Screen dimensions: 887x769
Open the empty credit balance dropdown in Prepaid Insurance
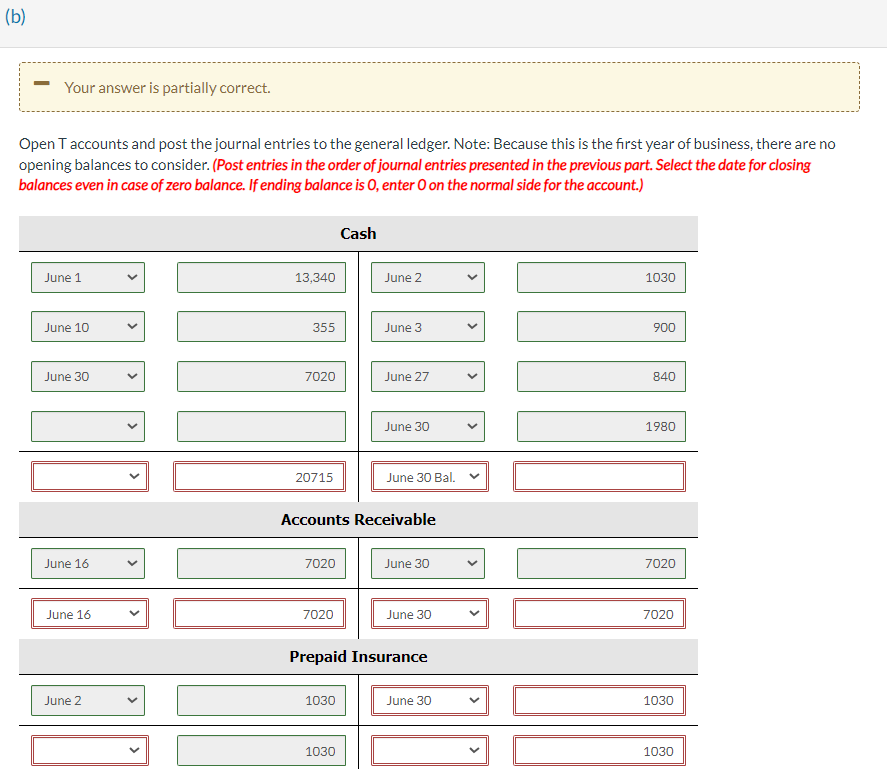pyautogui.click(x=430, y=750)
